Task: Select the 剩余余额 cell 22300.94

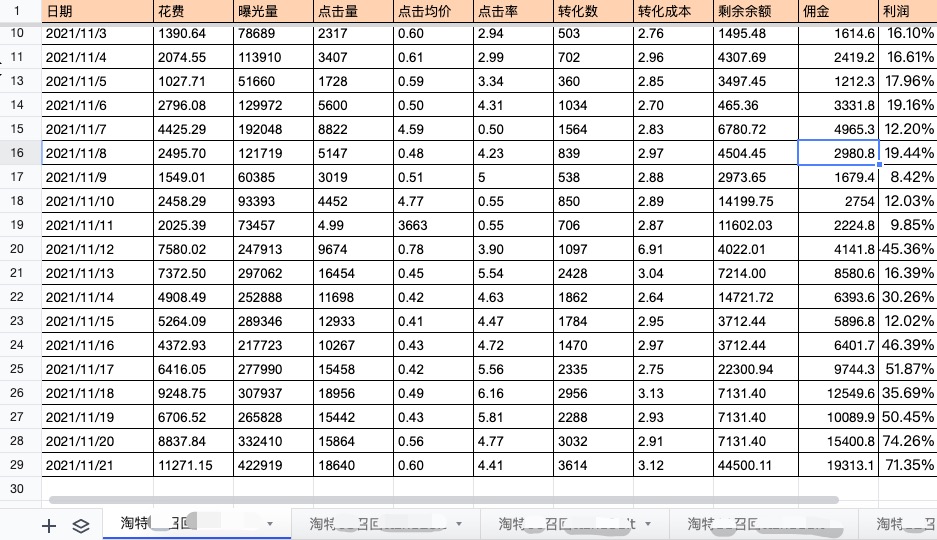Action: pyautogui.click(x=756, y=369)
